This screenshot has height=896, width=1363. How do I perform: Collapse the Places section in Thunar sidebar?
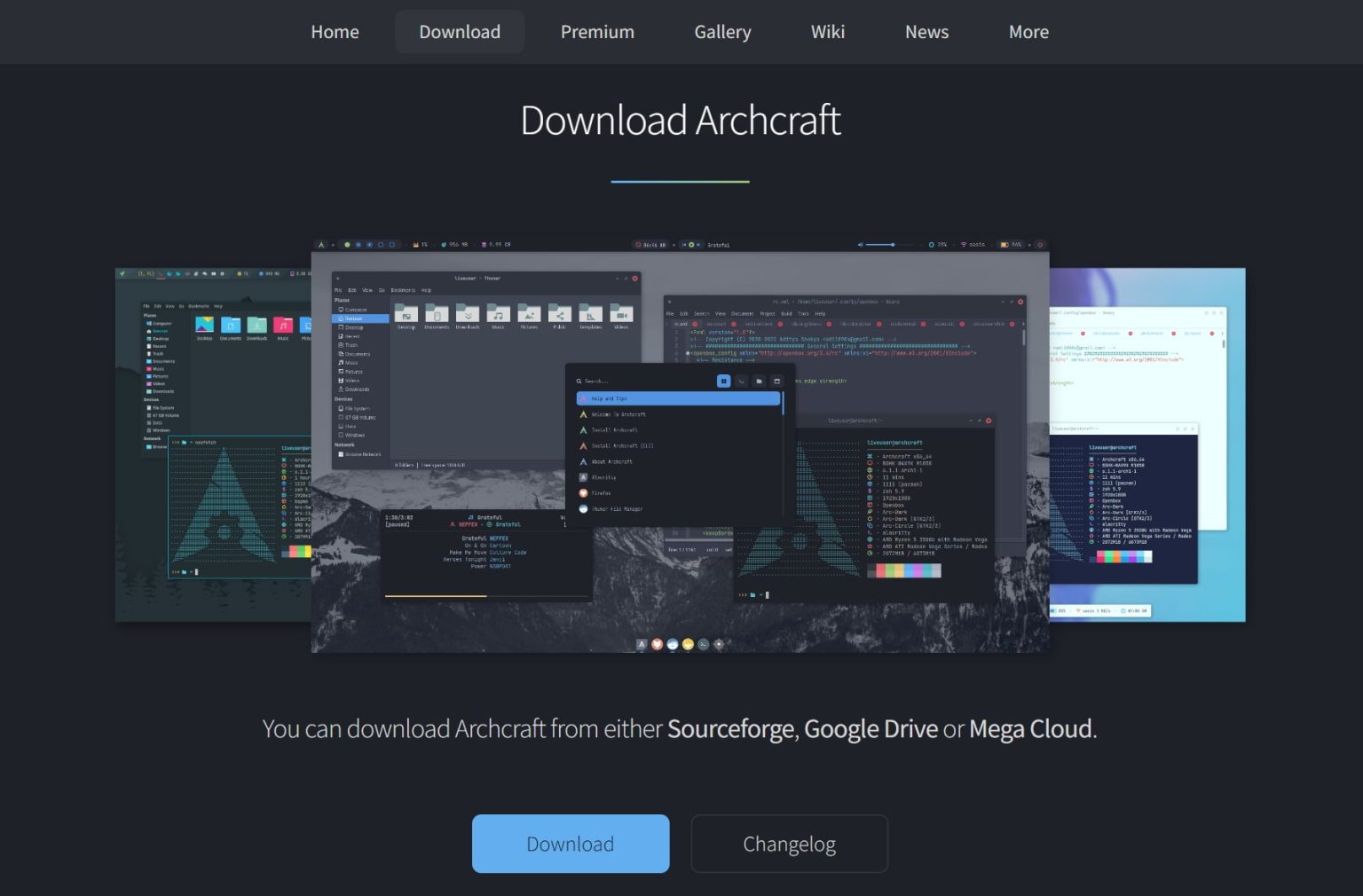click(x=340, y=300)
